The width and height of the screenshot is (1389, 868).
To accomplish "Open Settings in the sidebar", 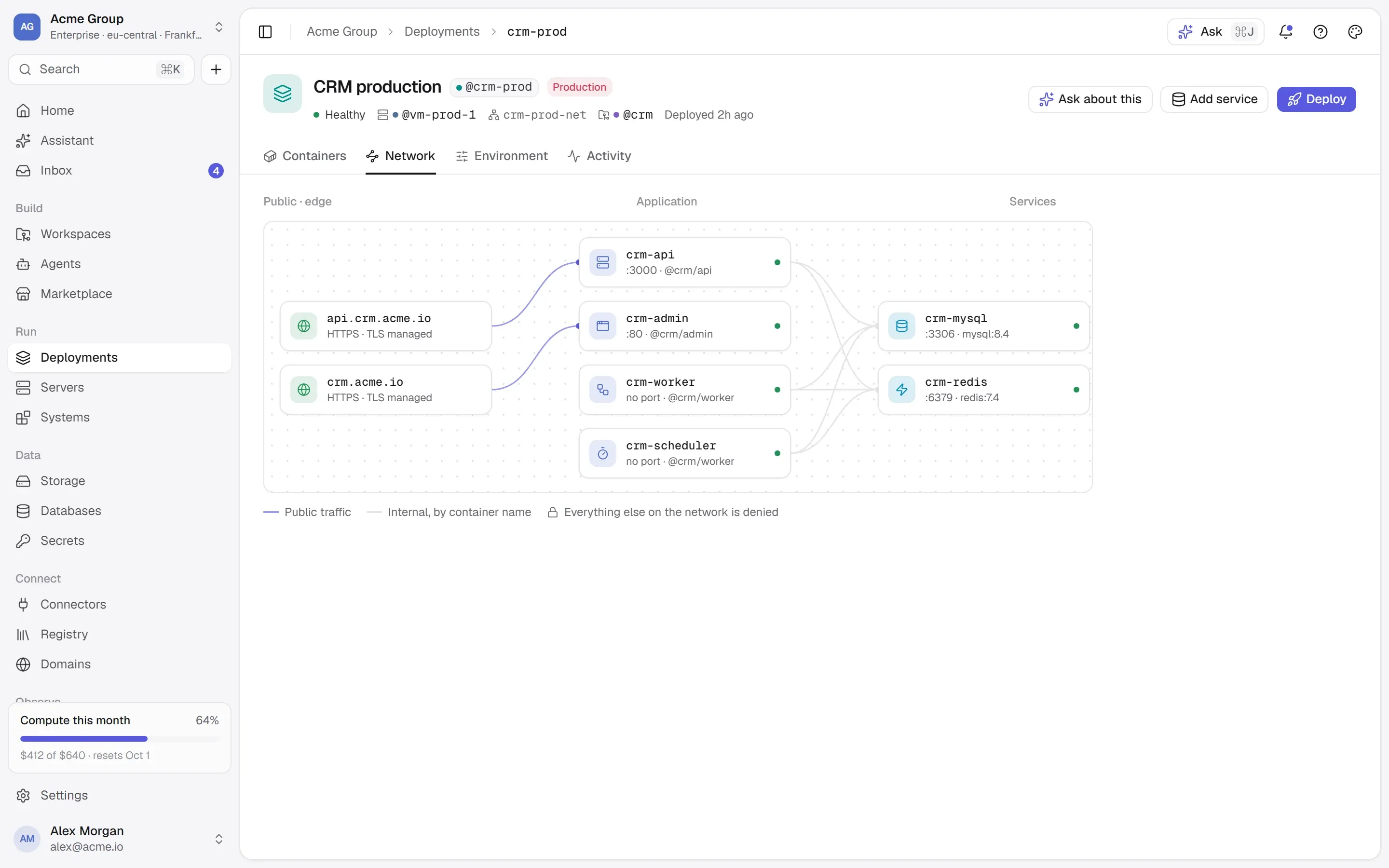I will [x=120, y=795].
